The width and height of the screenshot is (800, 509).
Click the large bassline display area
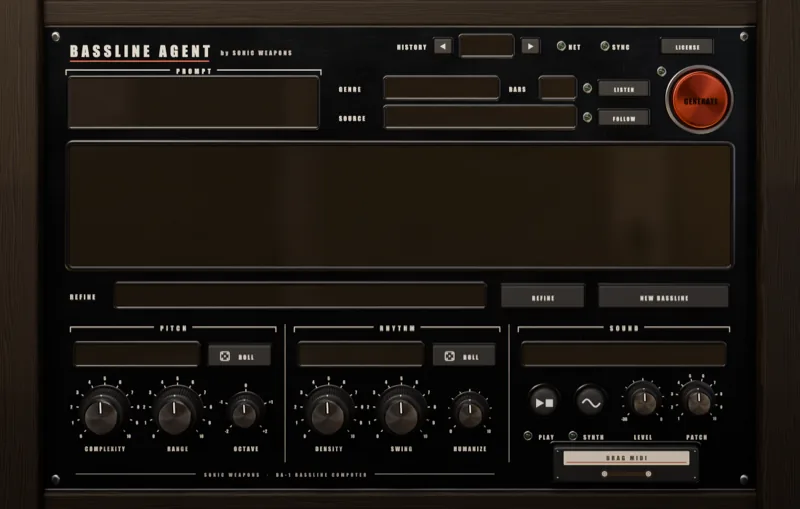coord(400,205)
